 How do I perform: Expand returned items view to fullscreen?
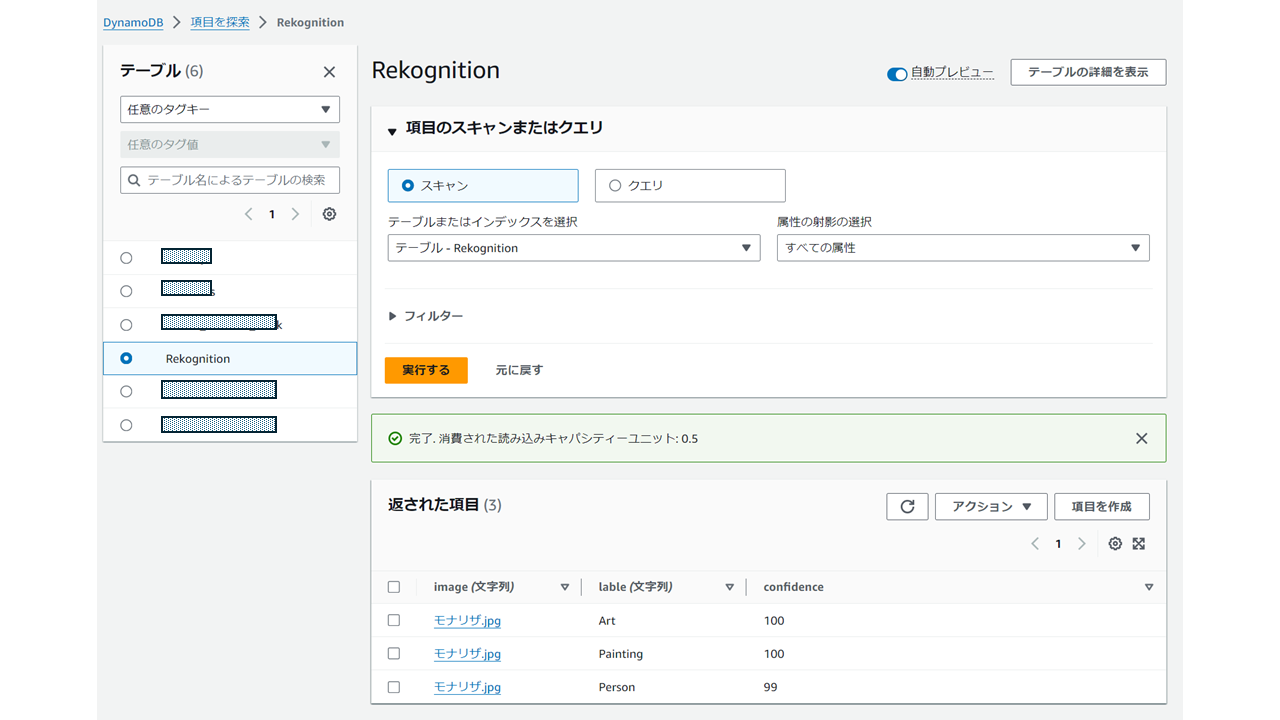(1139, 543)
